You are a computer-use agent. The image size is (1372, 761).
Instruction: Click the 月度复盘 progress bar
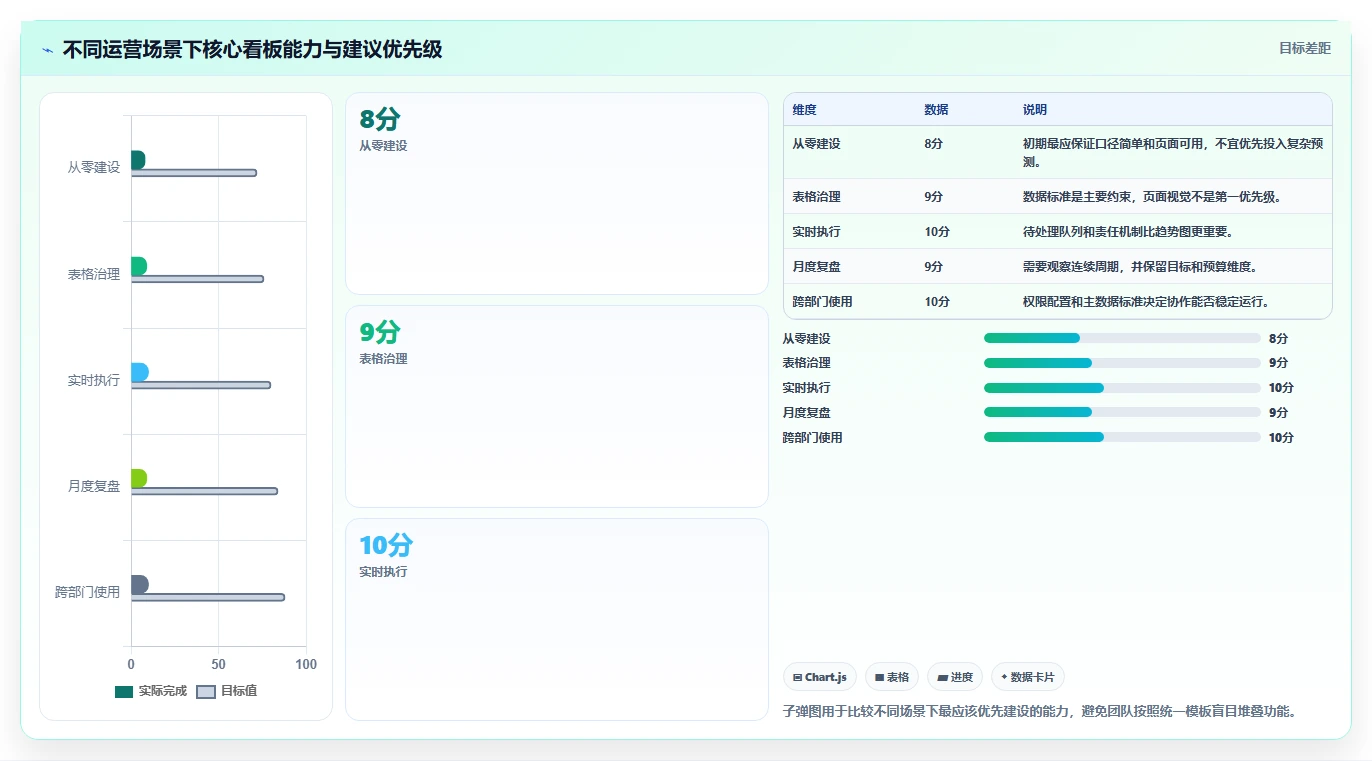point(1122,412)
